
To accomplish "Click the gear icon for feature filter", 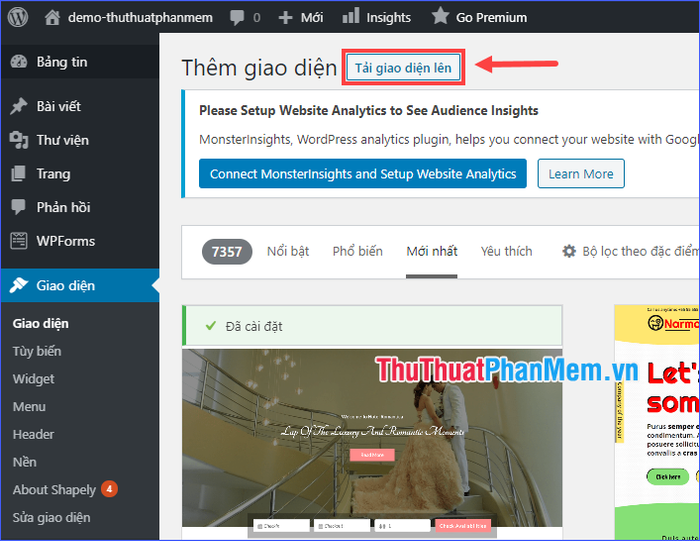I will (569, 251).
